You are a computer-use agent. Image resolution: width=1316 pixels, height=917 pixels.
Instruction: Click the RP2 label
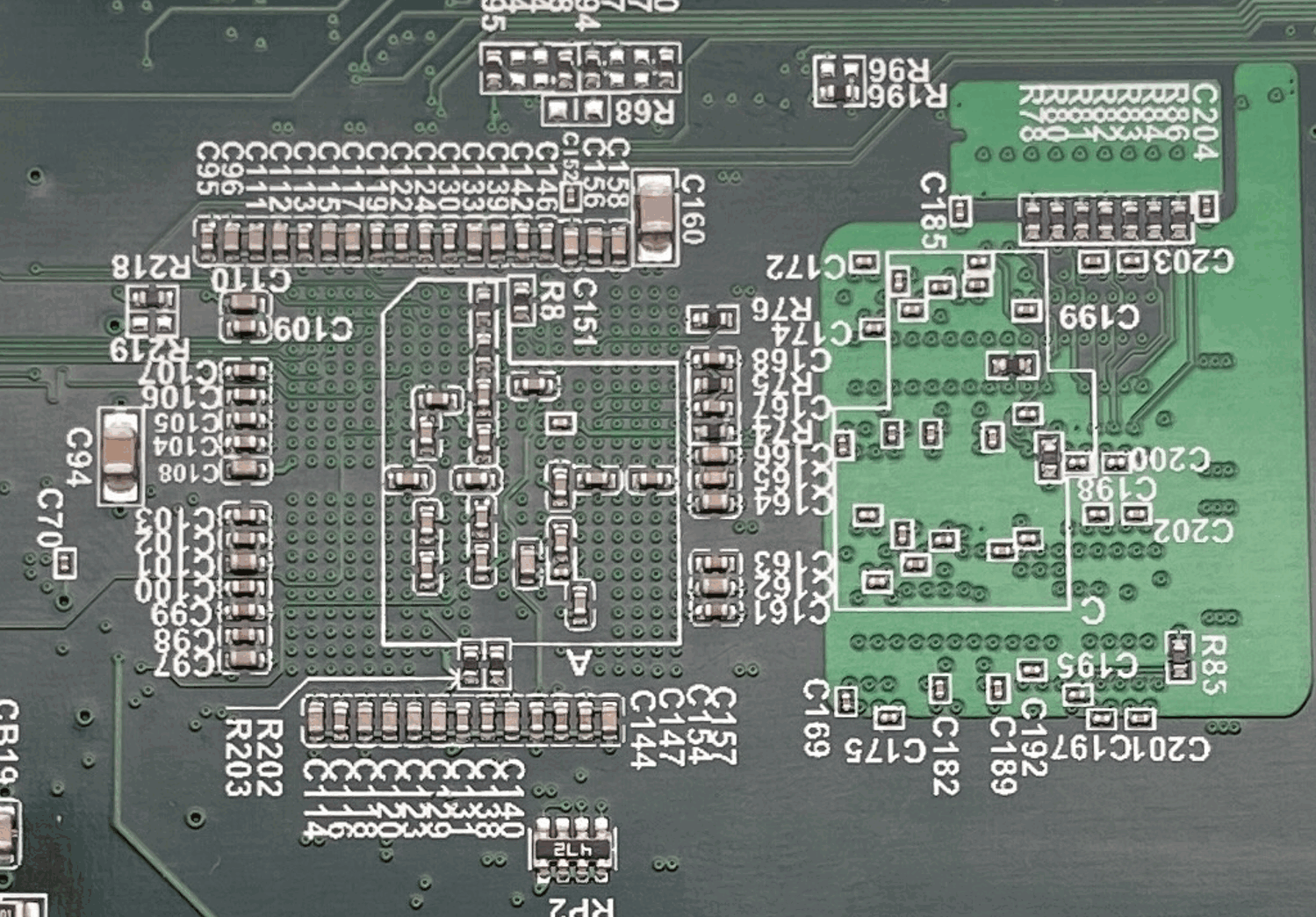(582, 906)
